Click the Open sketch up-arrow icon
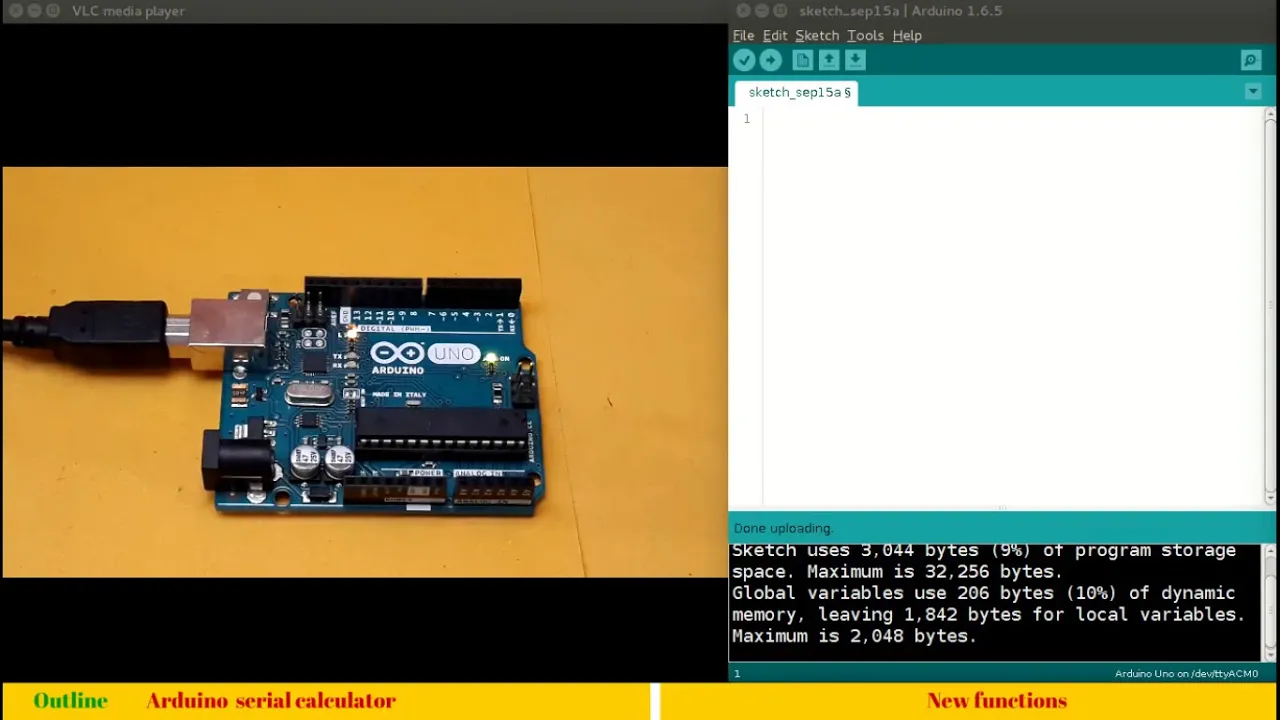The height and width of the screenshot is (720, 1280). pyautogui.click(x=829, y=61)
